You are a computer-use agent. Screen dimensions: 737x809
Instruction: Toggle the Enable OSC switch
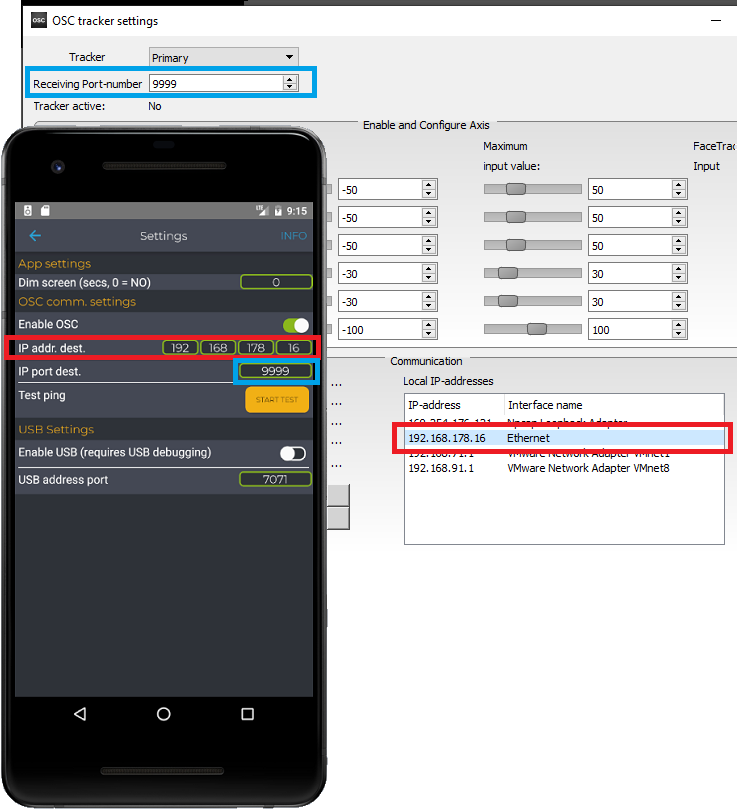pyautogui.click(x=295, y=325)
